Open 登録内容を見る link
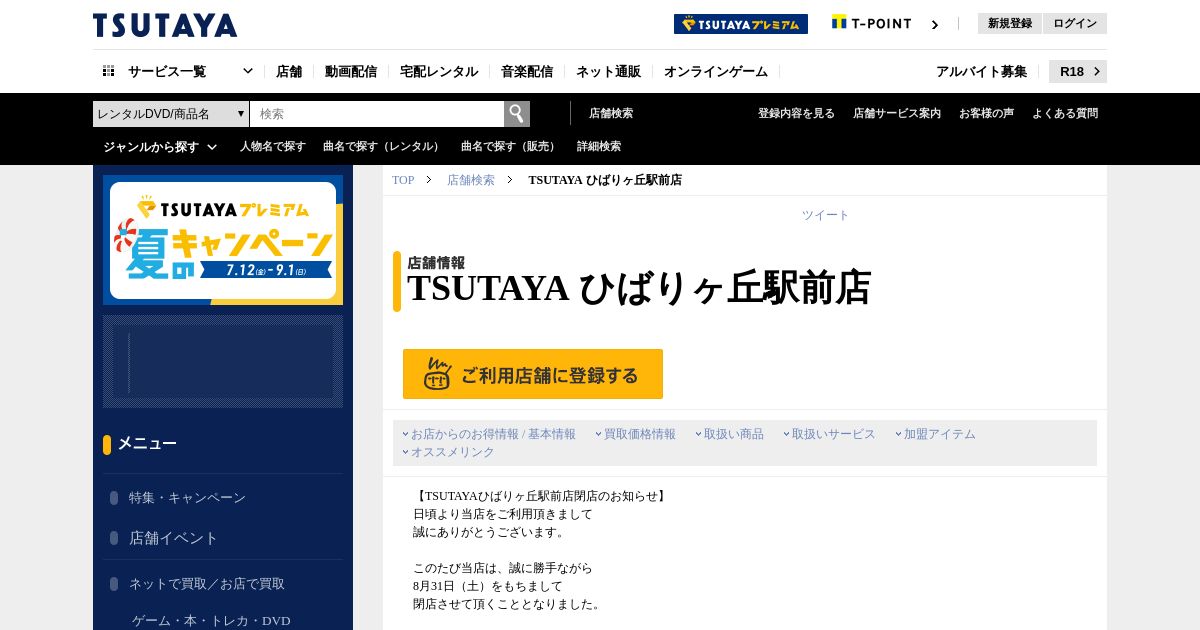The width and height of the screenshot is (1200, 630). click(x=796, y=113)
